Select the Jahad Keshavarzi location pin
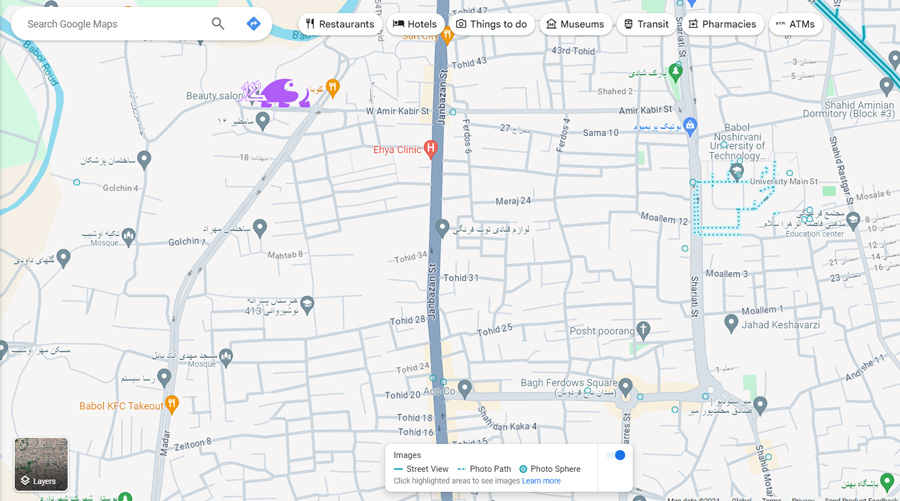 (x=731, y=323)
